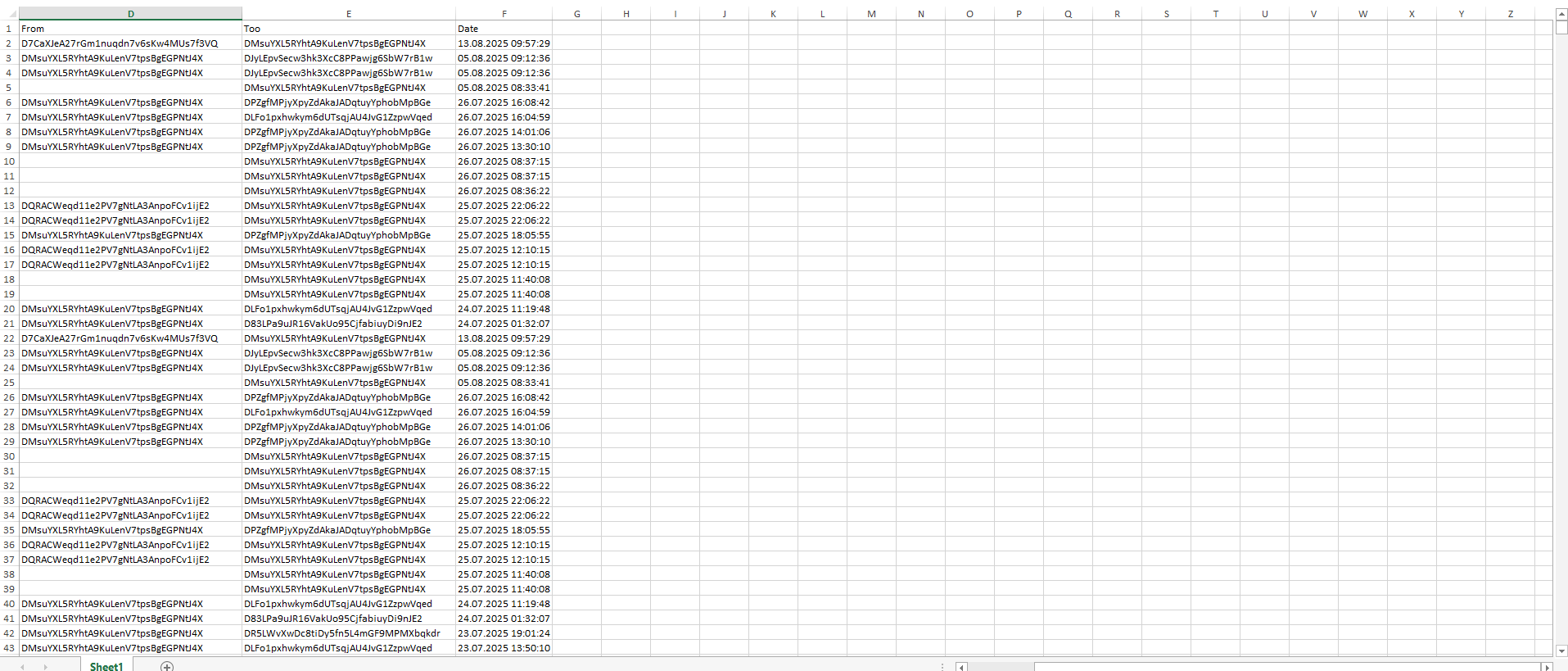The height and width of the screenshot is (671, 1568).
Task: Click the From header cell
Action: (131, 29)
